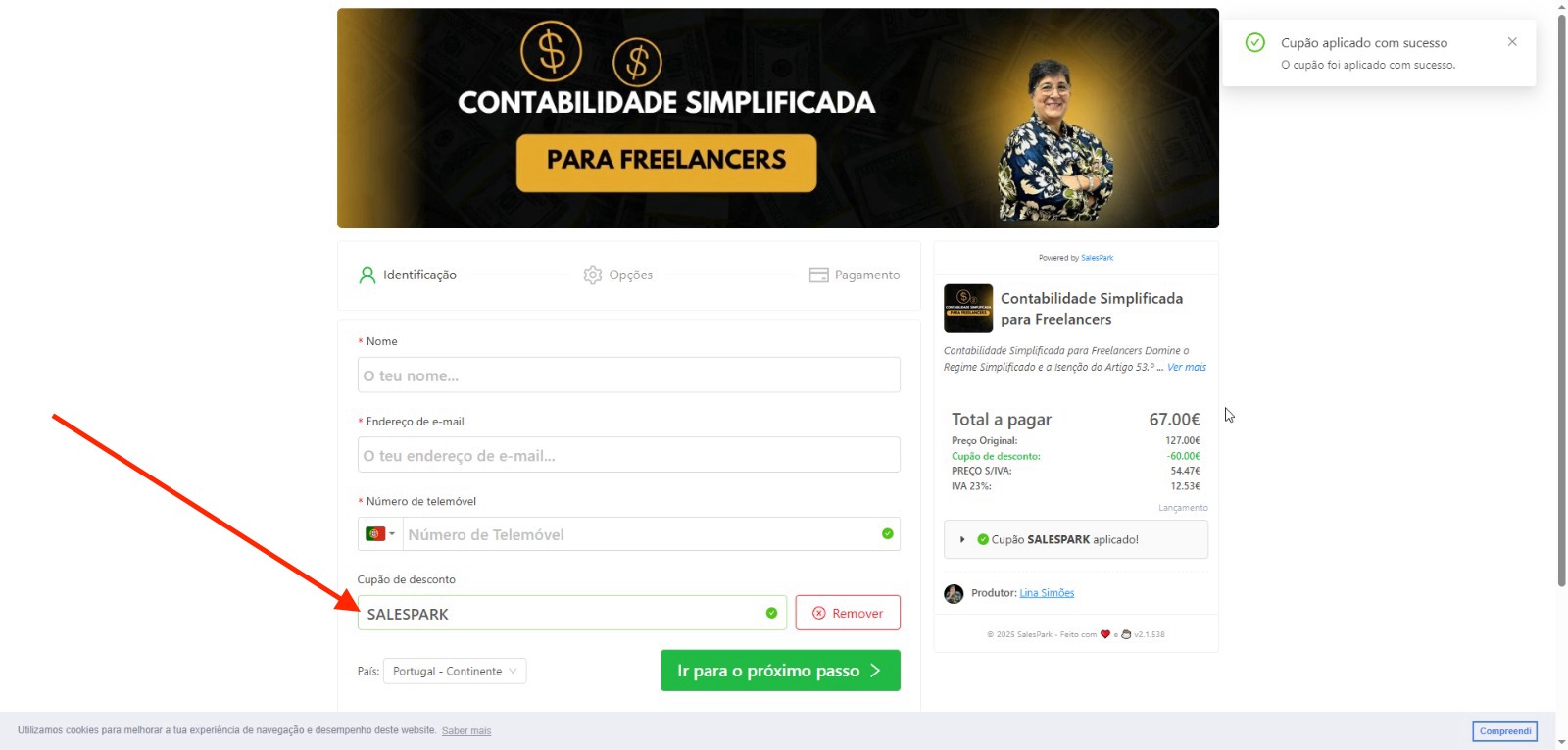Accept cookies with Compreendi button
1568x750 pixels.
point(1505,731)
